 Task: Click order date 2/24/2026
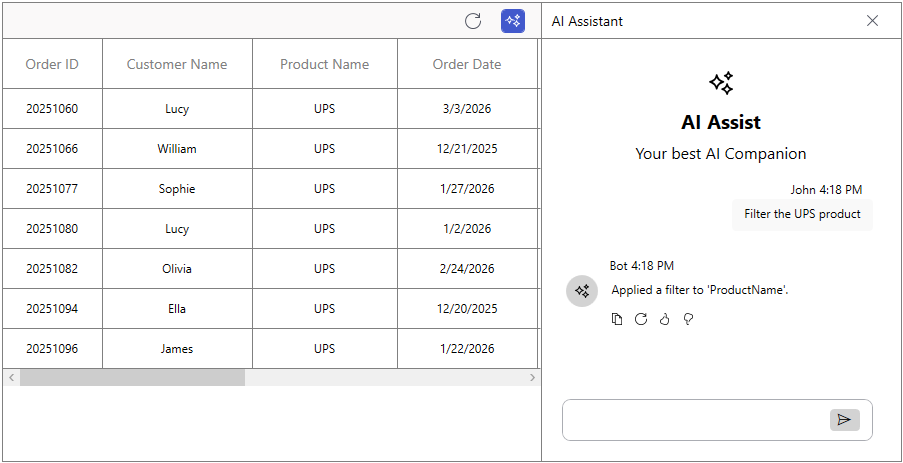point(467,269)
